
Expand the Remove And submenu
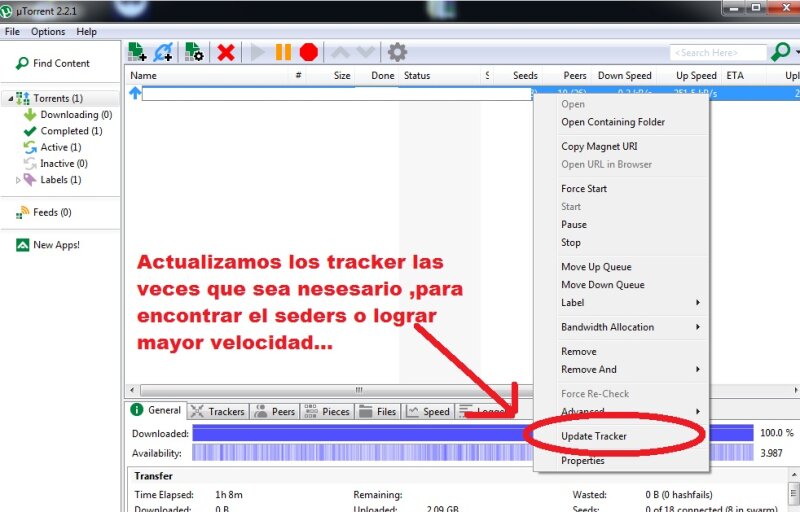630,369
